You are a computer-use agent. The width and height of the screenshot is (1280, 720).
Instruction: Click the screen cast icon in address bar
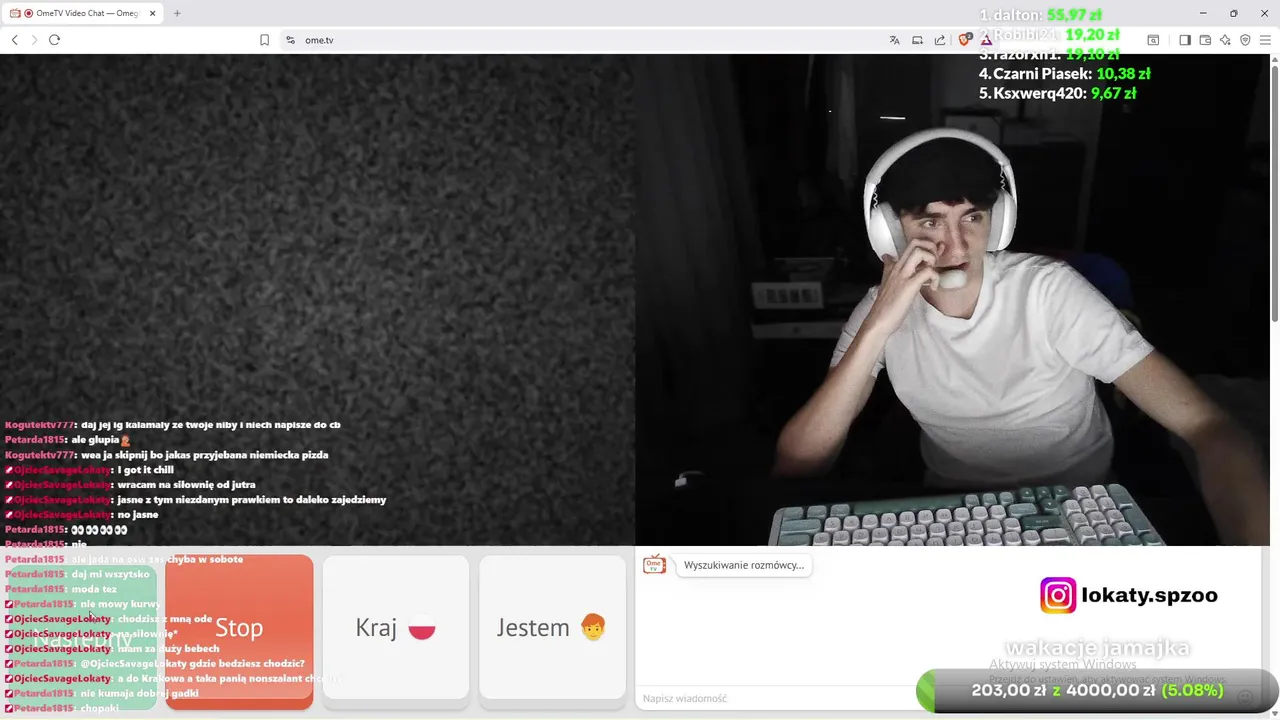[917, 40]
